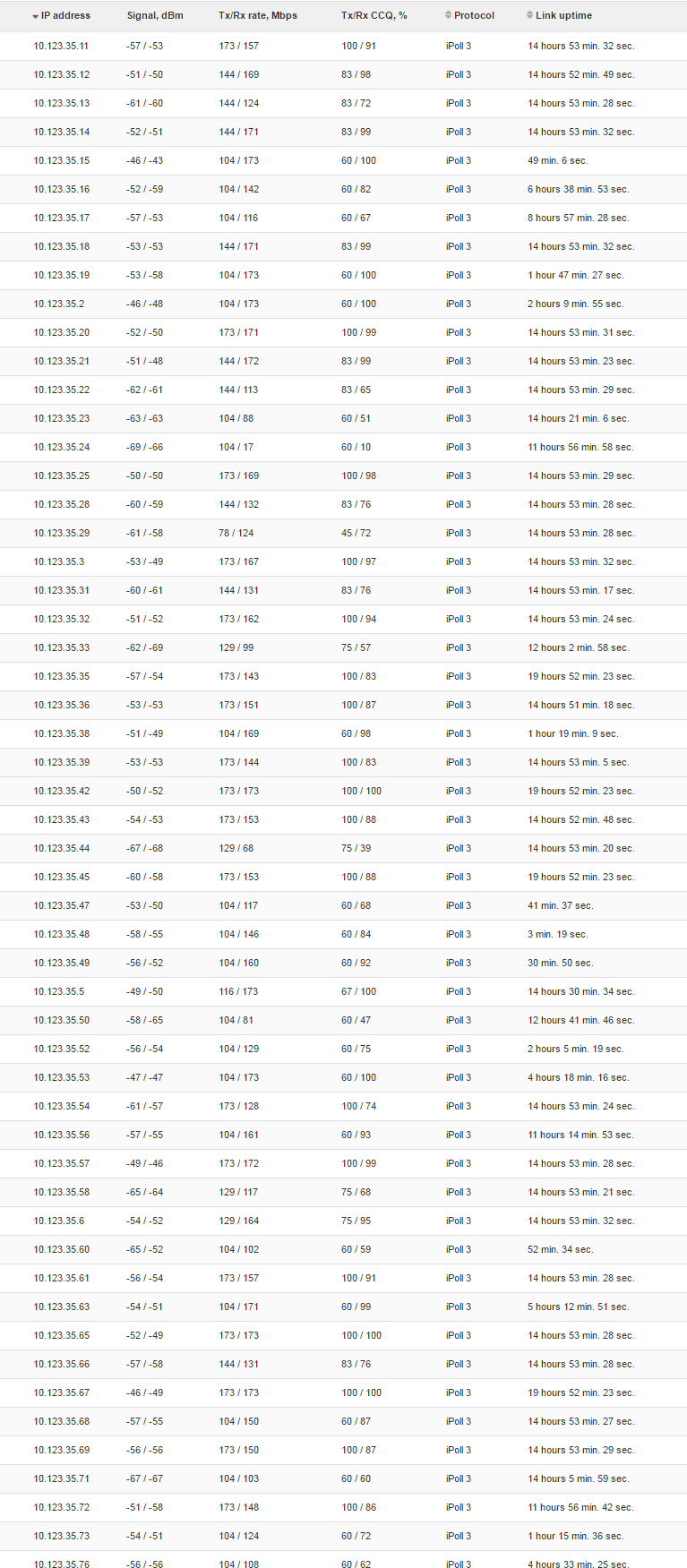Click the Signal, dBm column header

[x=155, y=15]
